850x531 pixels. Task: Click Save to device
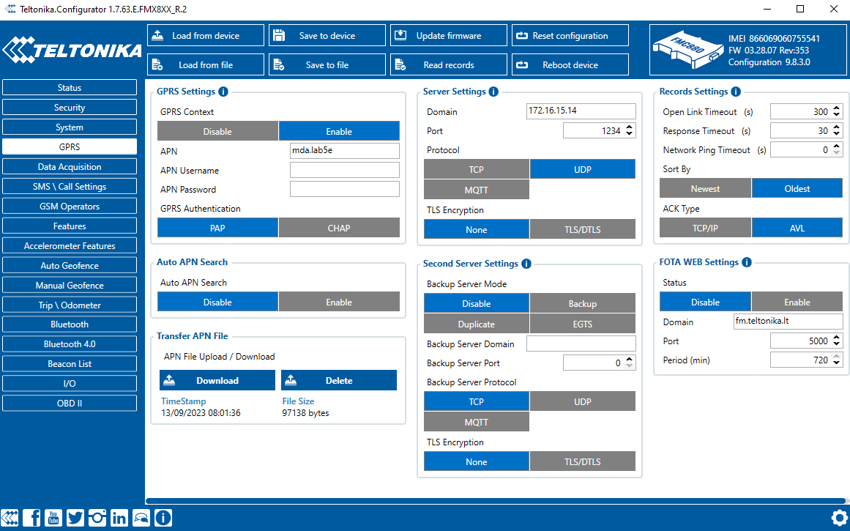tap(327, 35)
